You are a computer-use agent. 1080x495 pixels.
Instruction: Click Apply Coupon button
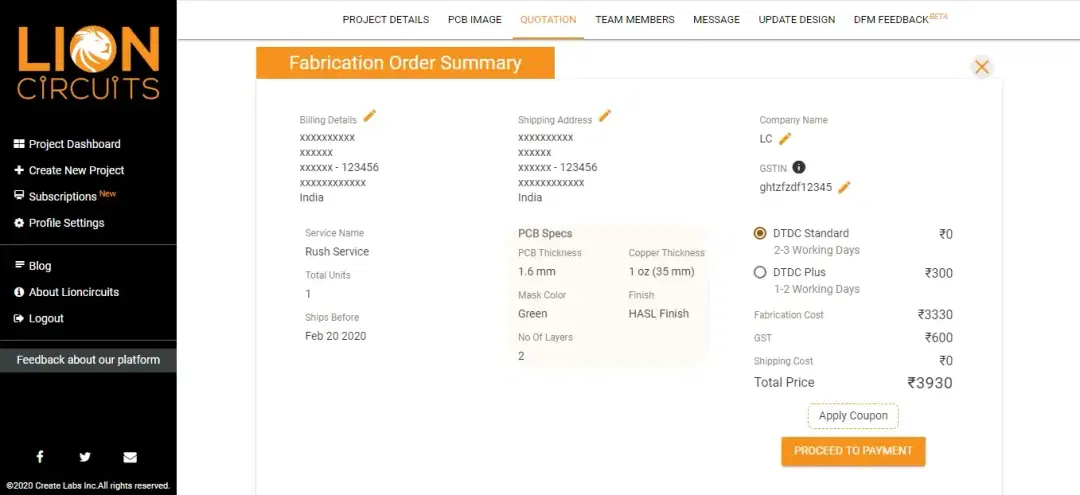point(853,416)
